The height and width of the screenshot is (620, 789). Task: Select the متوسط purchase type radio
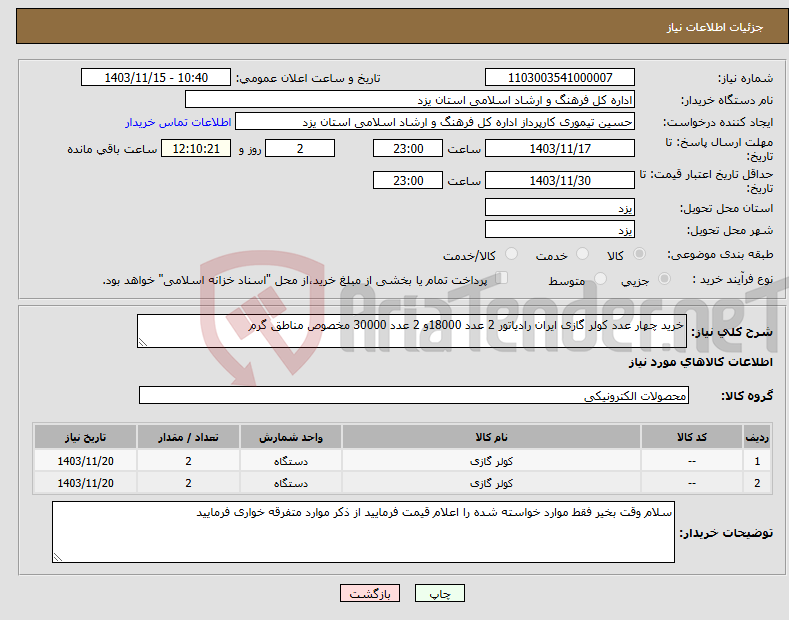click(x=600, y=278)
